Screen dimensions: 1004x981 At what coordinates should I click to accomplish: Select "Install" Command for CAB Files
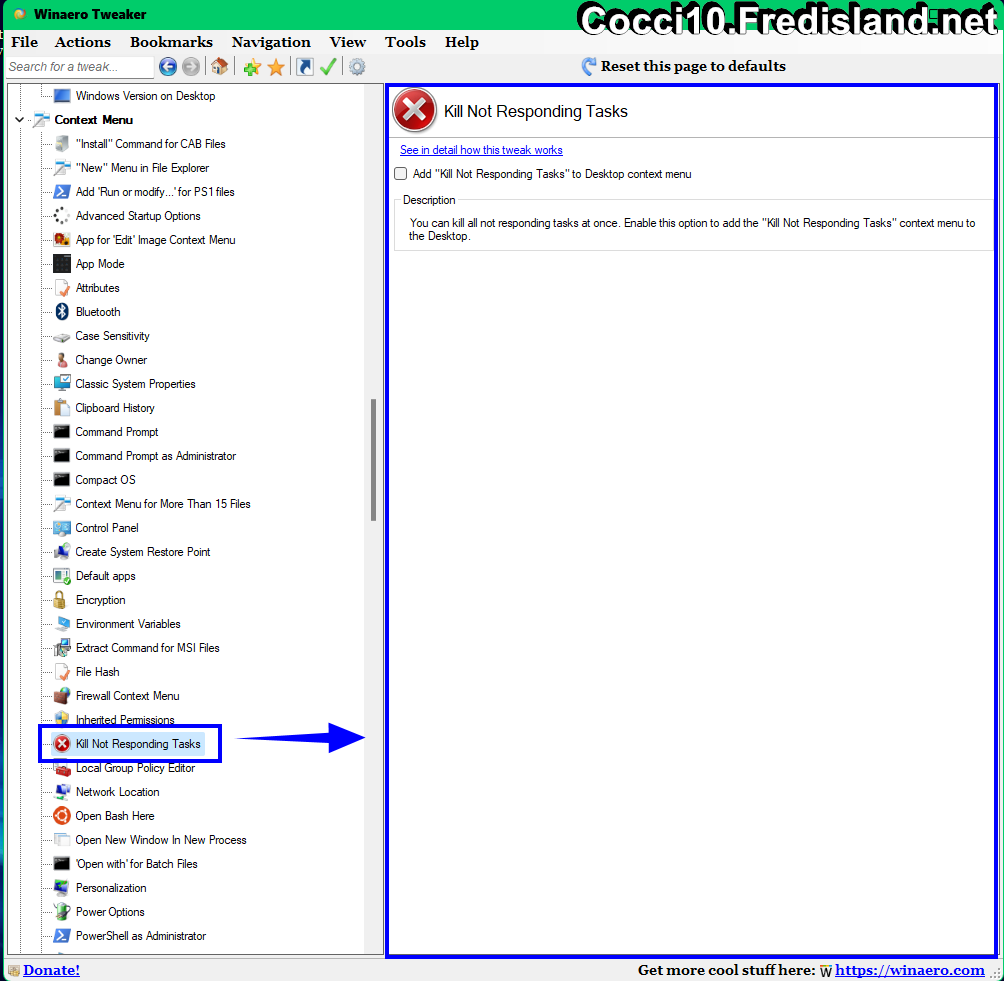pos(150,144)
